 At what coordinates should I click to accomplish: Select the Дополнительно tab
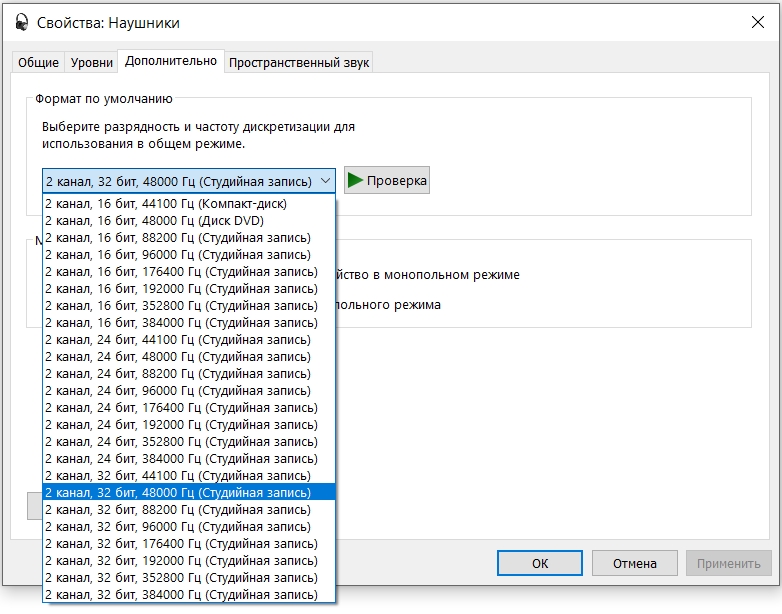point(171,61)
